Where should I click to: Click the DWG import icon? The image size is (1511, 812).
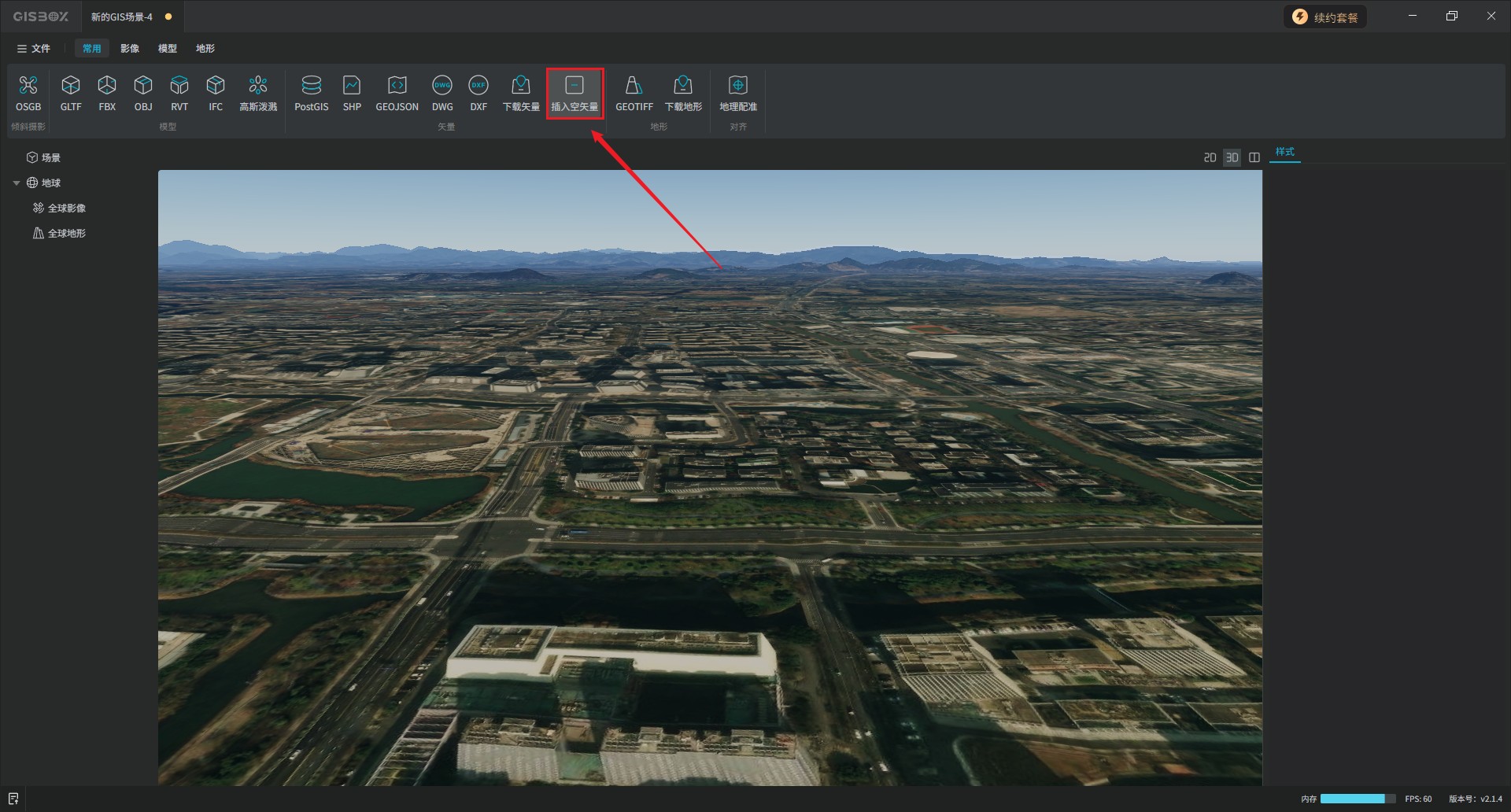tap(442, 93)
